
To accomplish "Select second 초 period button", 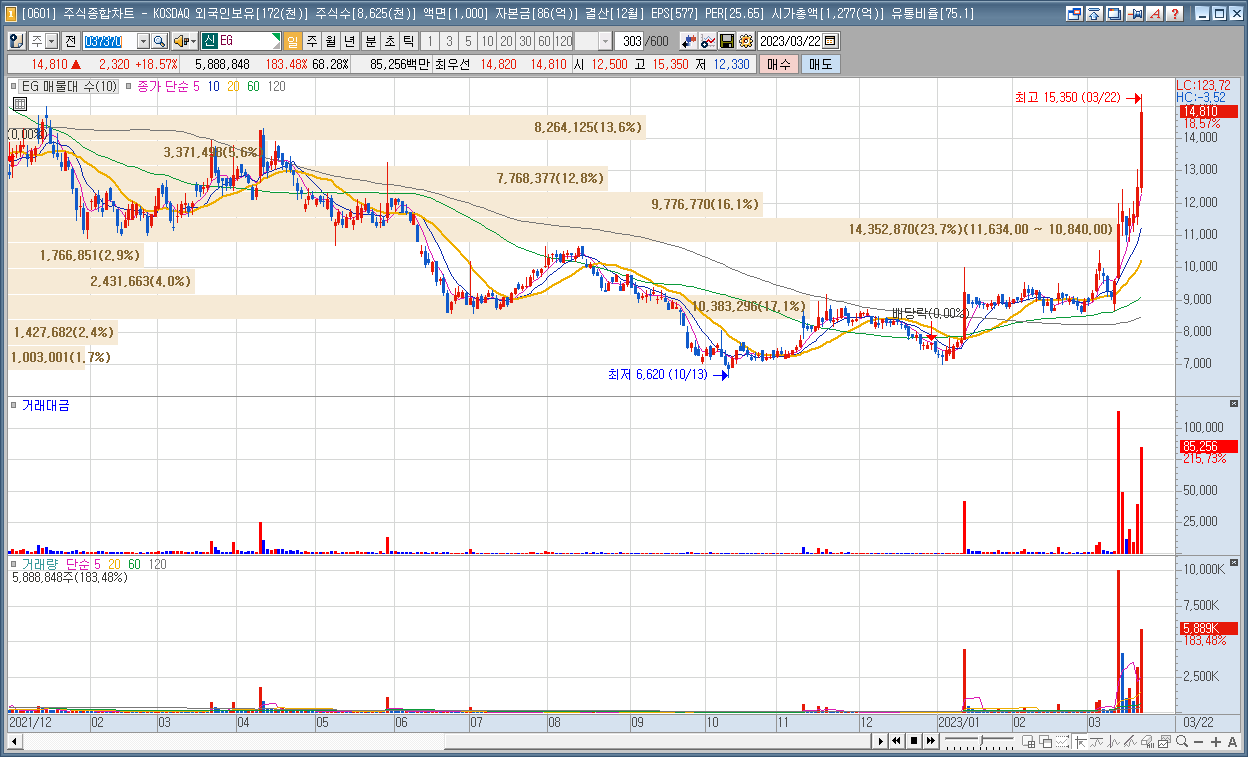I will (x=389, y=41).
